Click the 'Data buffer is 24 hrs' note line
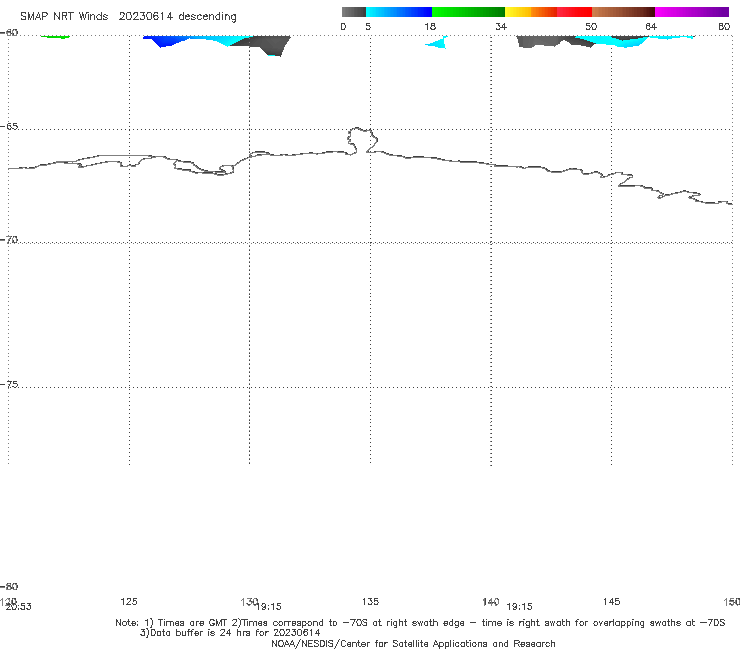The image size is (740, 650). 230,633
